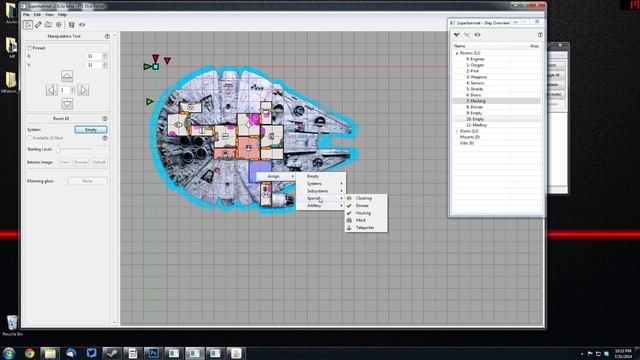Click the green arrow handle left of the ship
The width and height of the screenshot is (640, 360).
149,101
